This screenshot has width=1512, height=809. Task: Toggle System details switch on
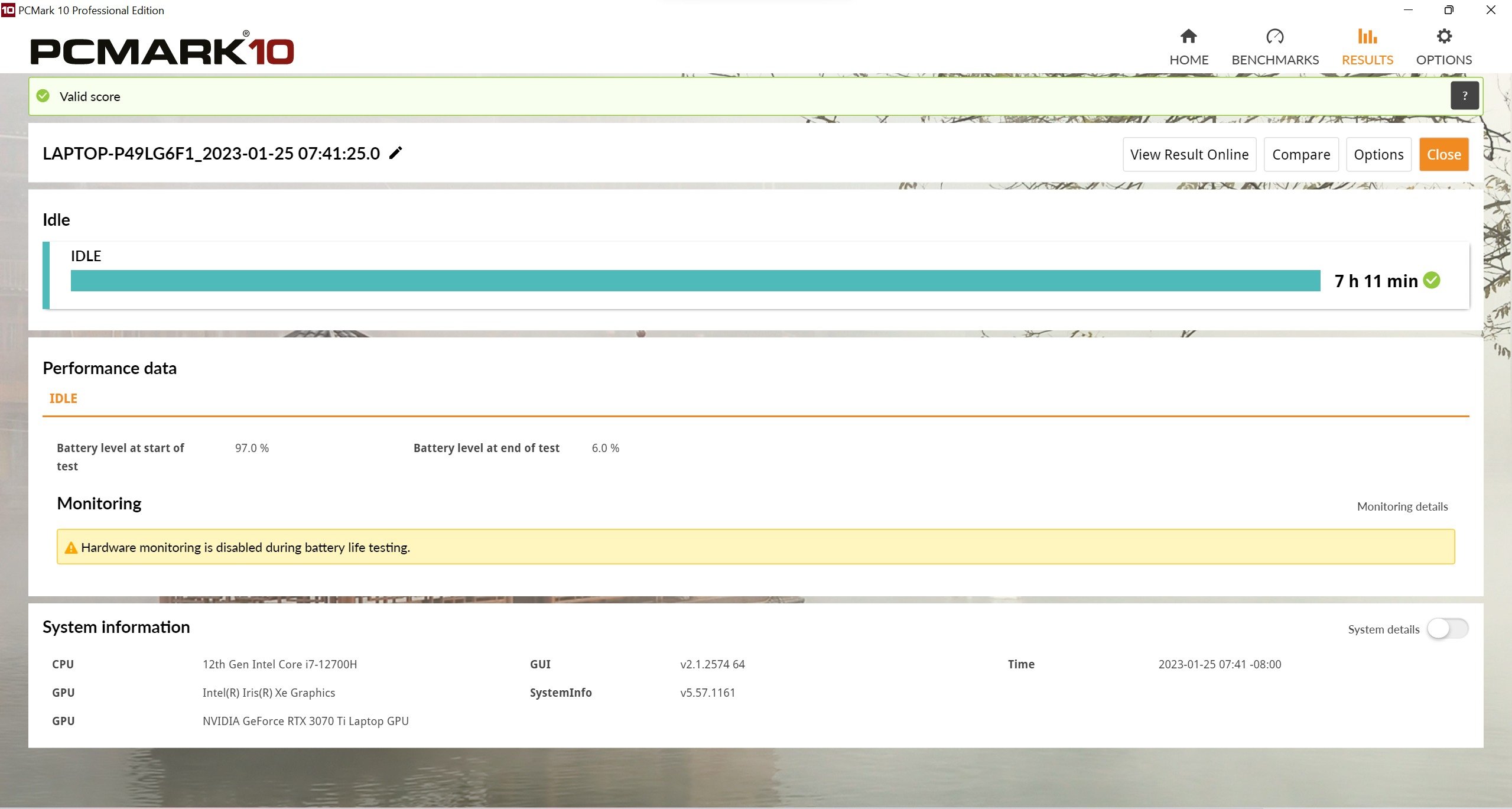click(1448, 628)
